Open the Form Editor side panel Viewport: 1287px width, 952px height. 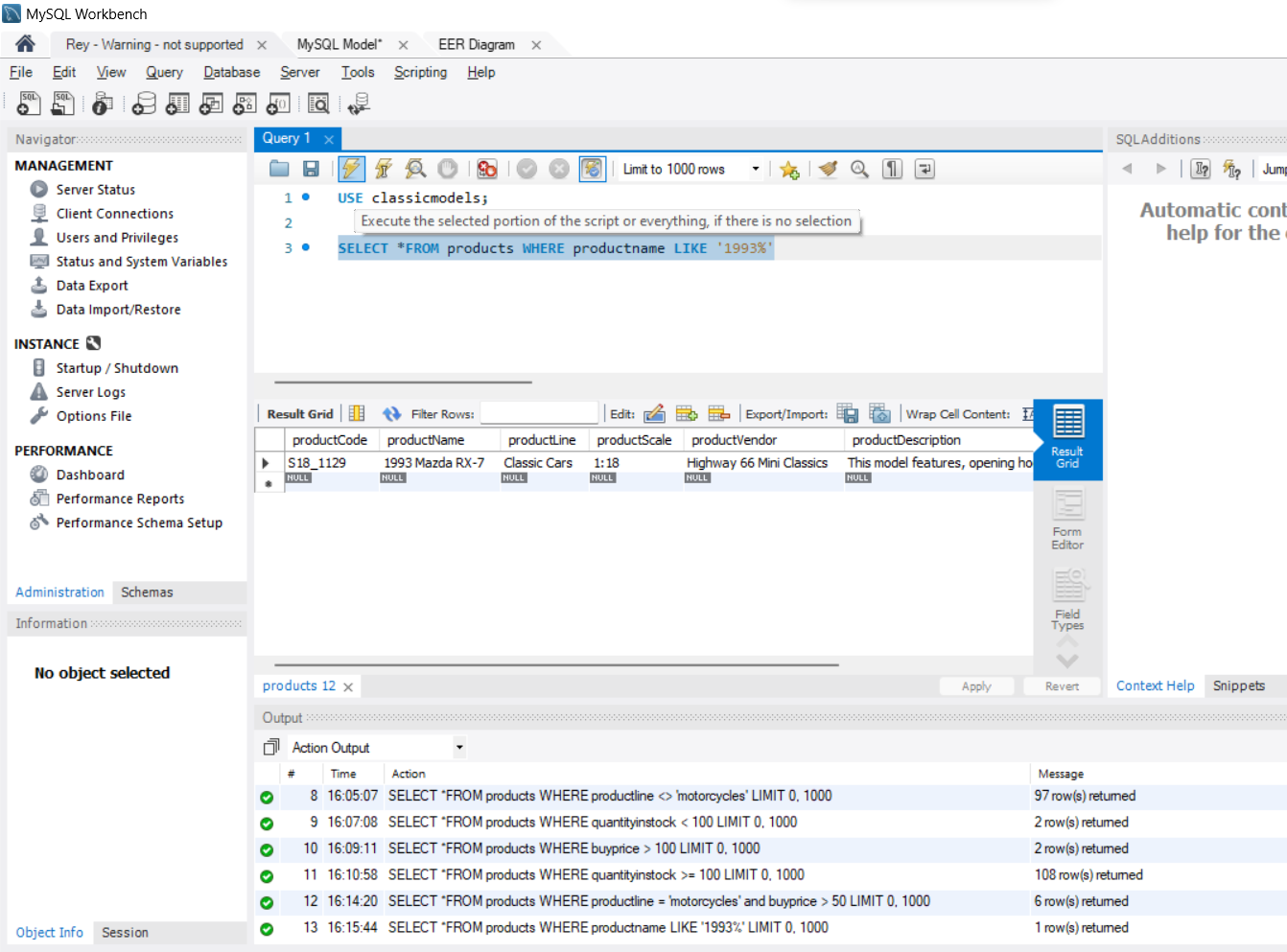1067,519
